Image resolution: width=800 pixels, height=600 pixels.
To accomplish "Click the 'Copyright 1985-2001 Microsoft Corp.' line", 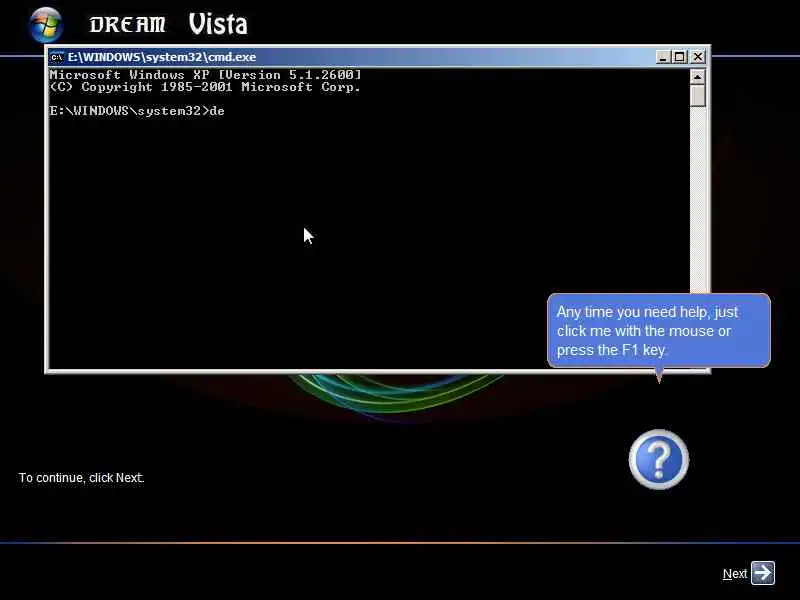I will (205, 87).
